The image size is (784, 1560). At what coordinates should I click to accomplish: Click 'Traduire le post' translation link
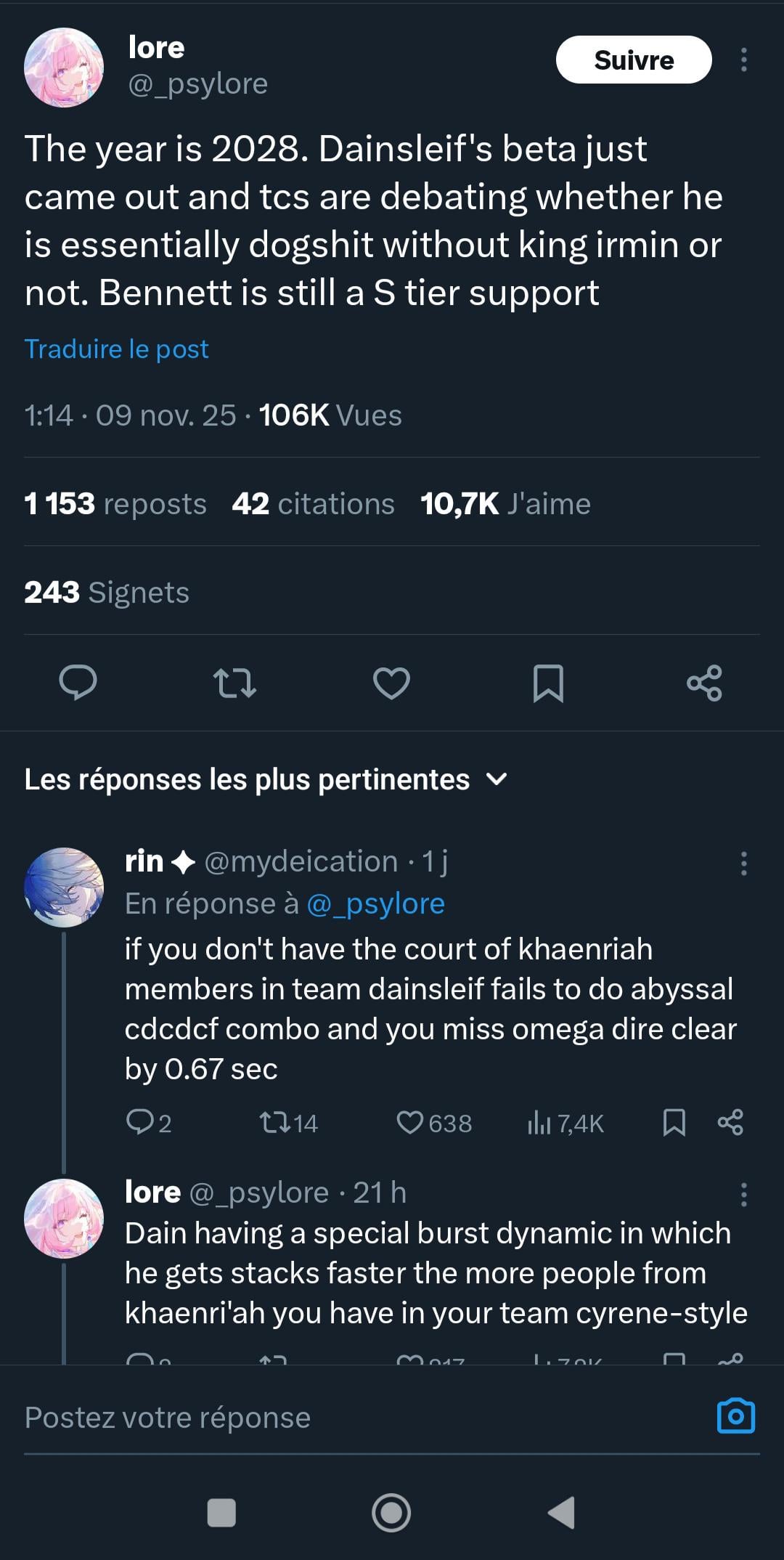point(117,349)
